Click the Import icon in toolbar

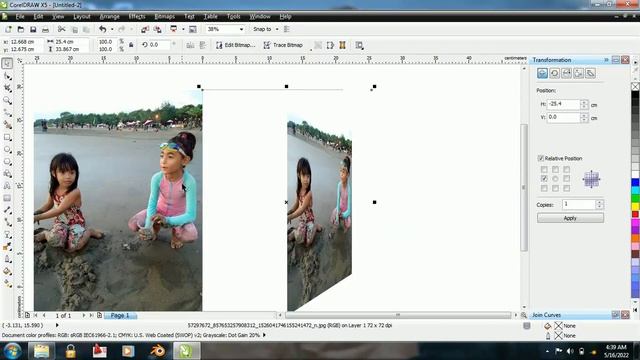pyautogui.click(x=145, y=29)
